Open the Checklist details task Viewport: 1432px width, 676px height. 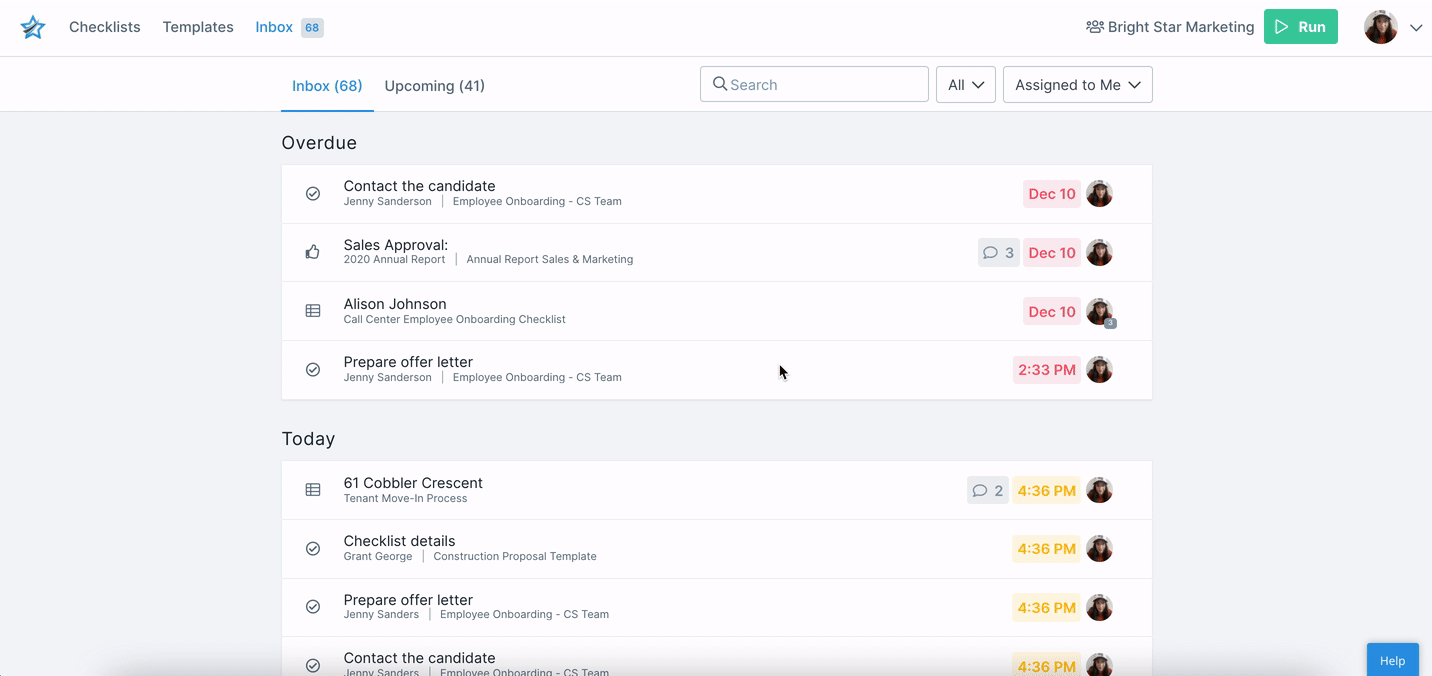pos(717,549)
